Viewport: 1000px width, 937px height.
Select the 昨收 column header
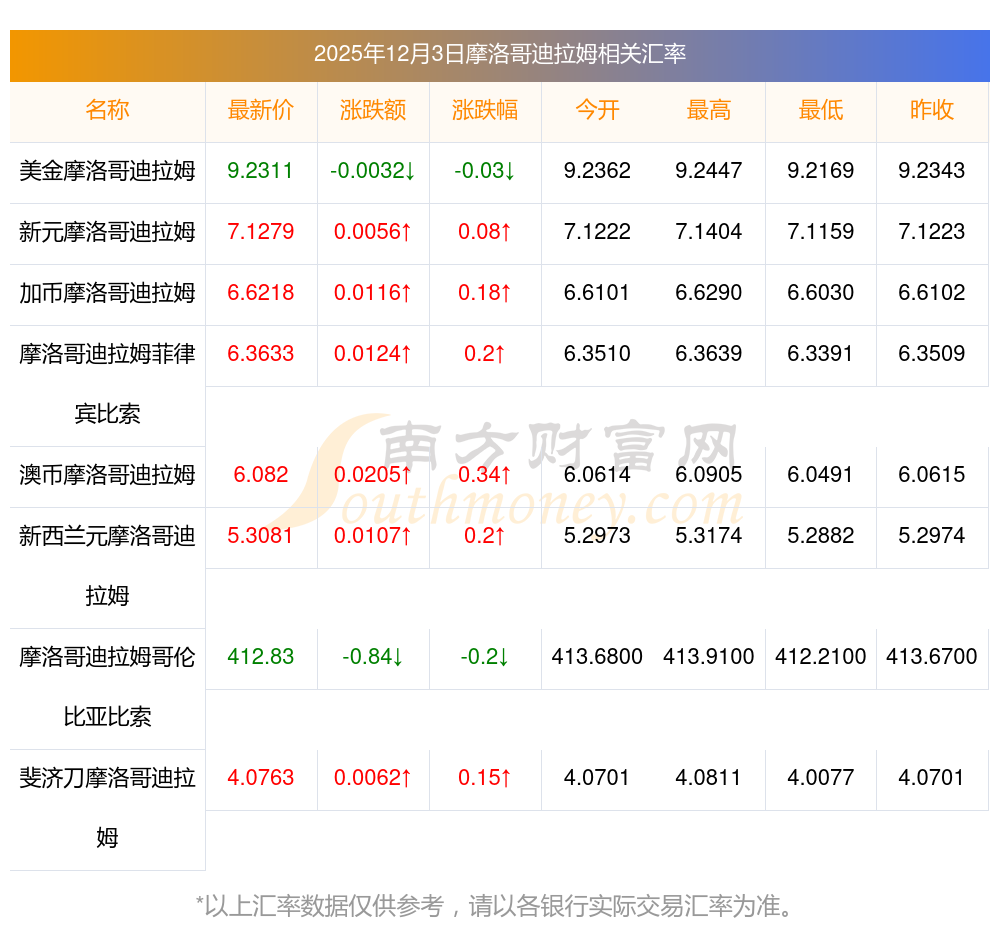tap(932, 110)
